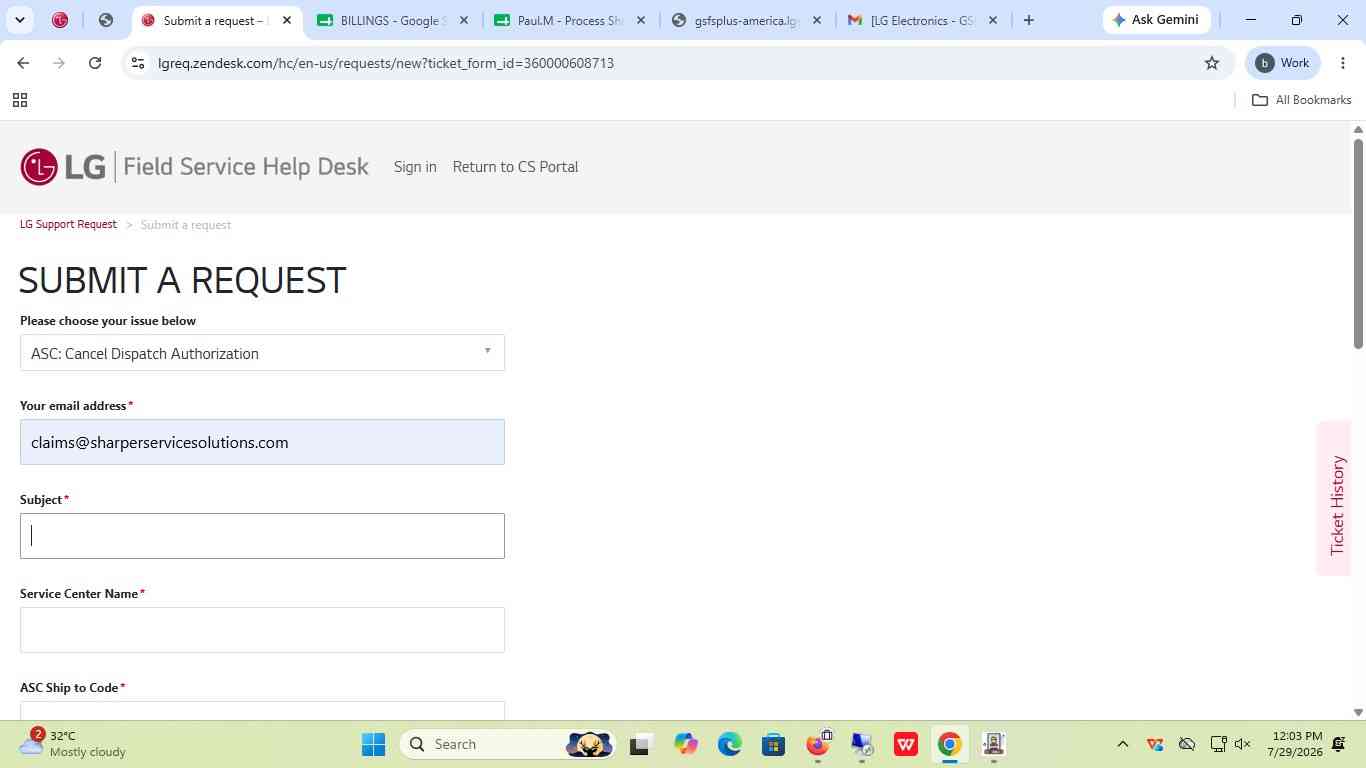Reload the page with refresh icon
The width and height of the screenshot is (1366, 768).
point(95,63)
